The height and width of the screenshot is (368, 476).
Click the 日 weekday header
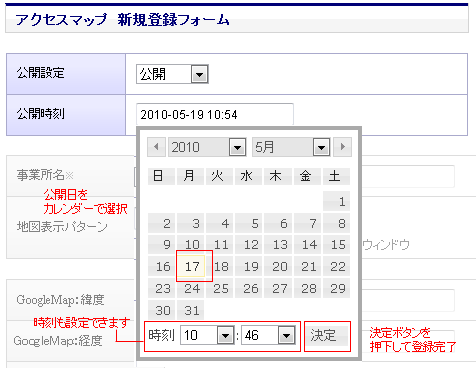point(162,176)
